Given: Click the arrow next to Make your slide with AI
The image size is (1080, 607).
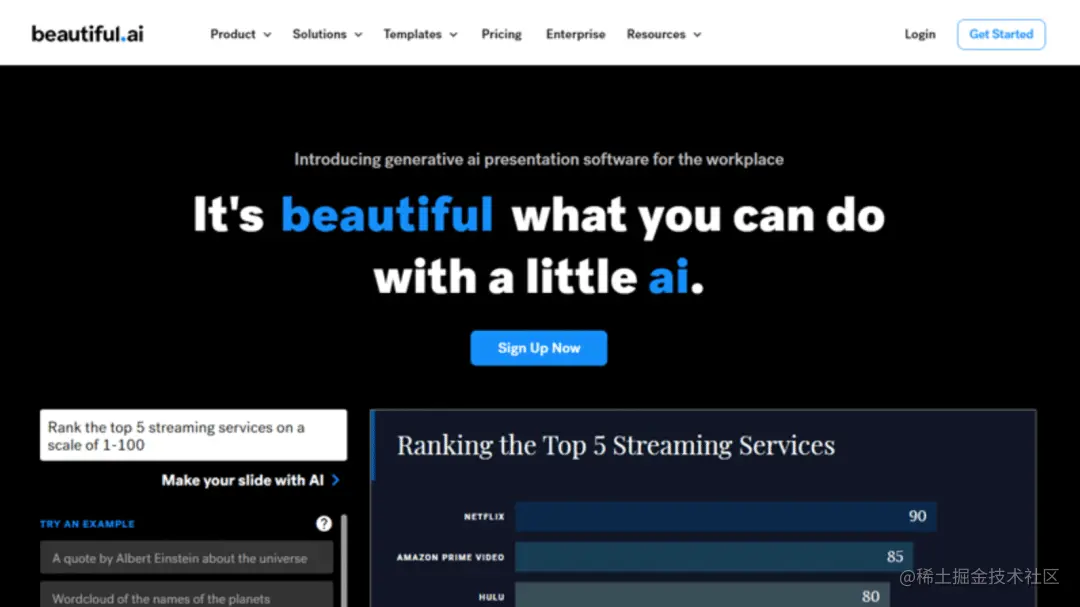Looking at the screenshot, I should [x=335, y=480].
